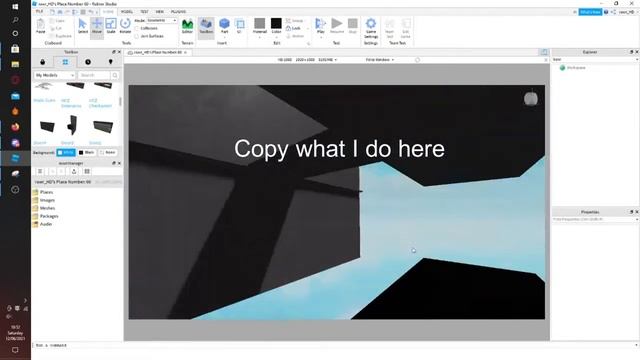Activate the Rotate tool
This screenshot has height=360, width=640.
point(125,26)
